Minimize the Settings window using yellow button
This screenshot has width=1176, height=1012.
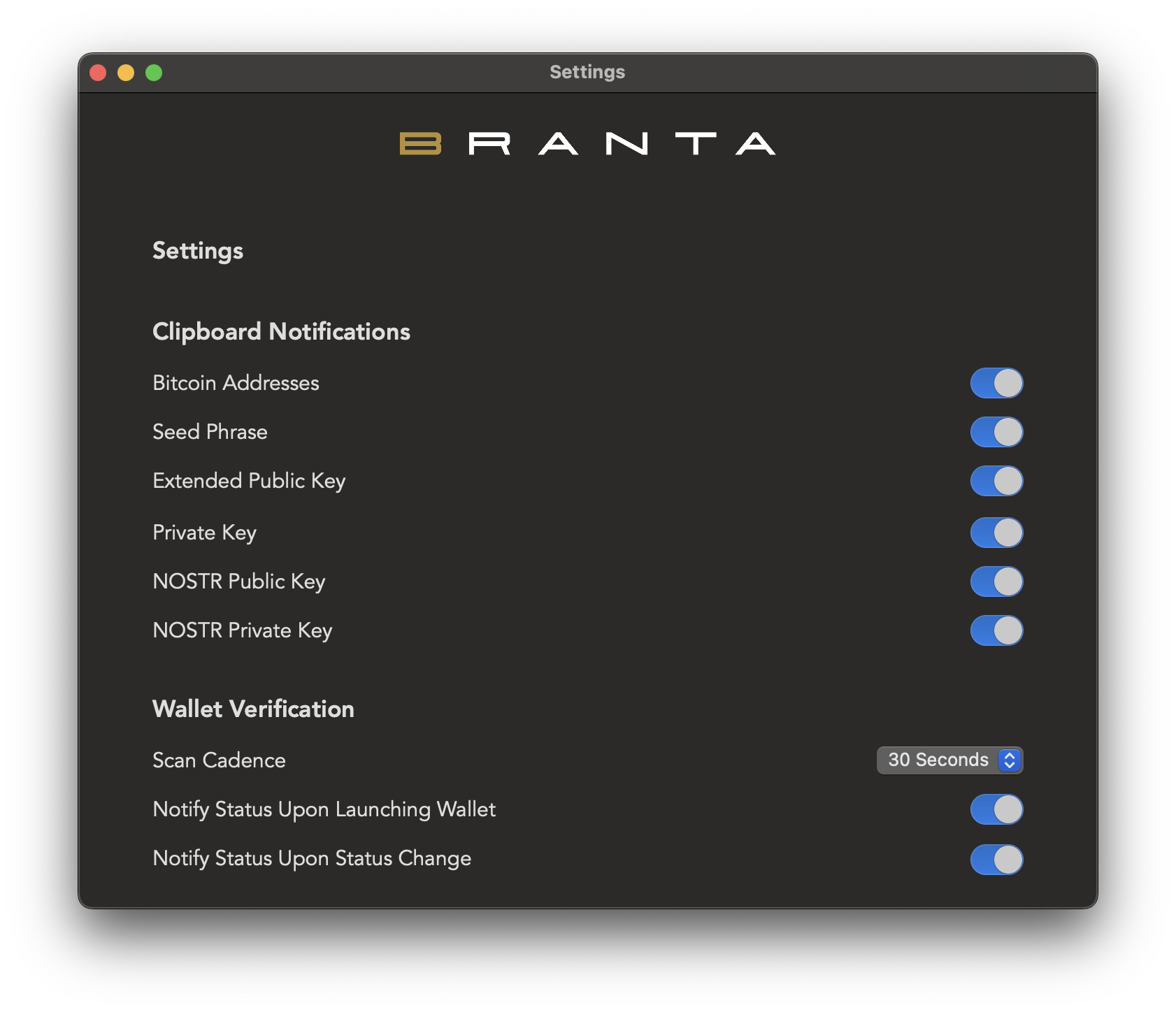tap(126, 73)
